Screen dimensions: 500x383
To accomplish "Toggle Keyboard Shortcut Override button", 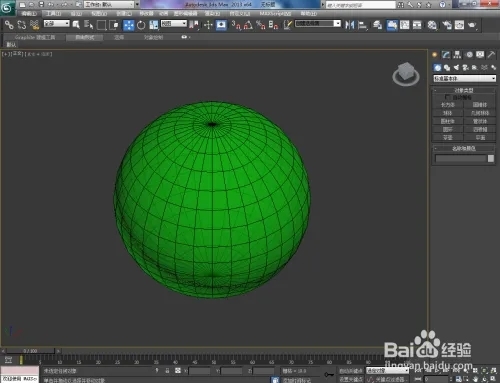I will pyautogui.click(x=221, y=25).
